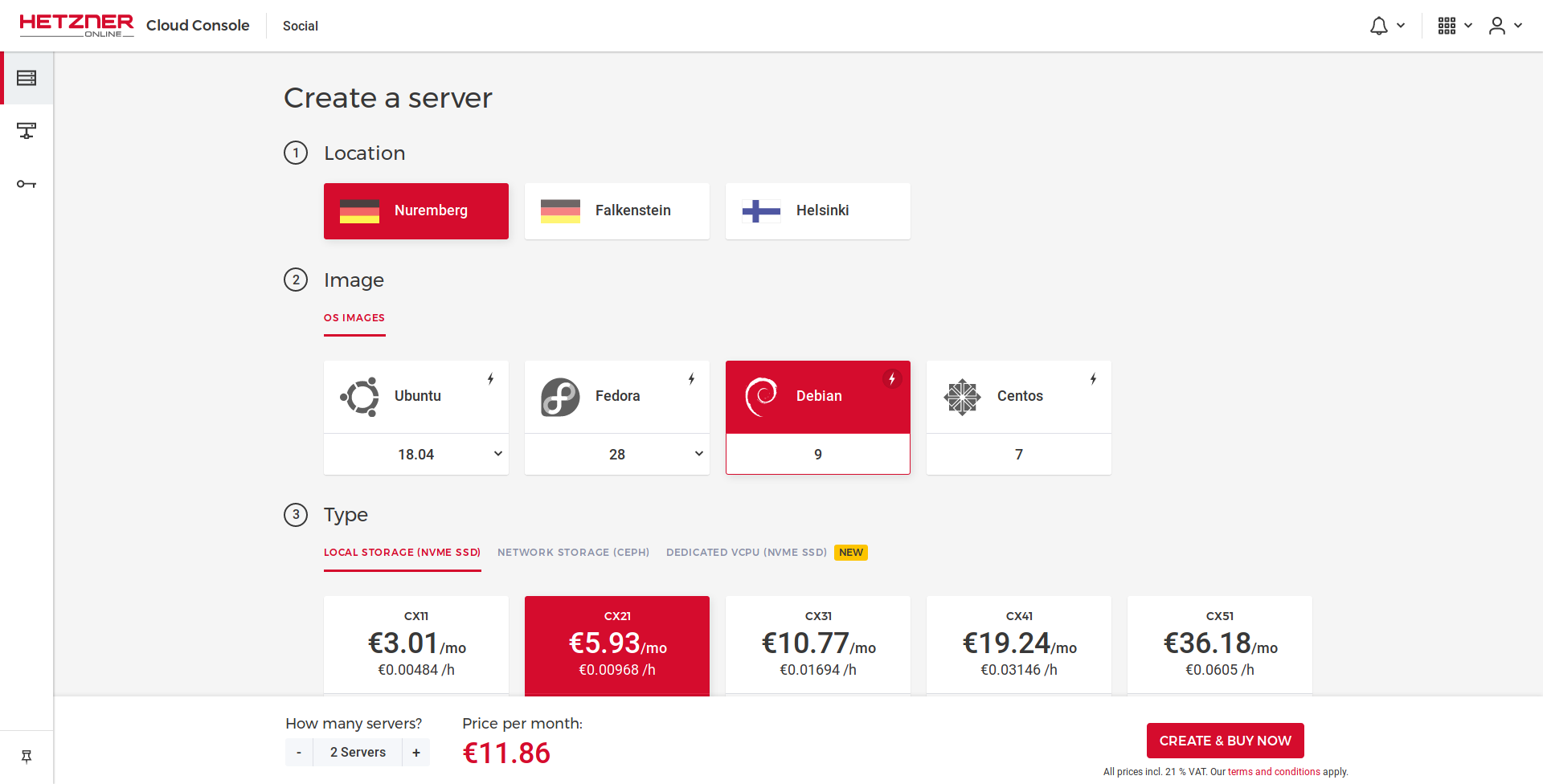Click Create & Buy Now button
1543x784 pixels.
pos(1225,741)
